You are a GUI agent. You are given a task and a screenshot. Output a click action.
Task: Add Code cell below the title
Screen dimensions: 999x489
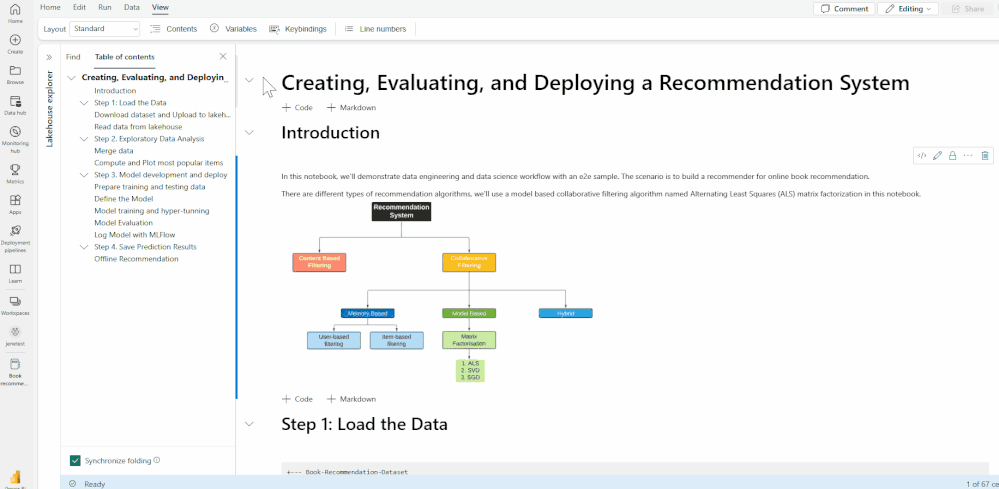click(x=298, y=108)
